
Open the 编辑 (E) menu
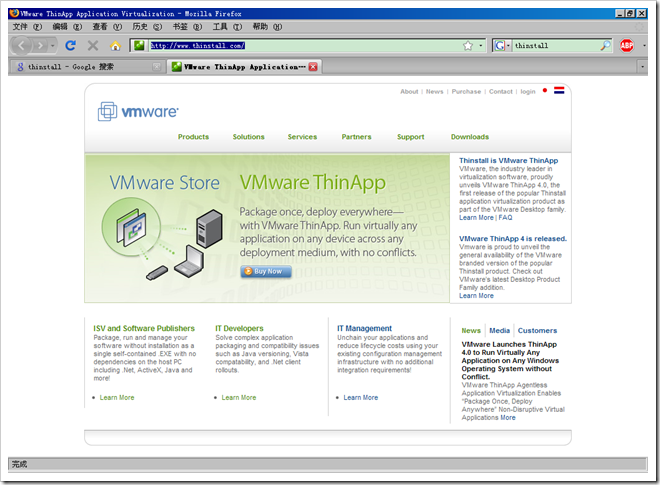pos(67,27)
